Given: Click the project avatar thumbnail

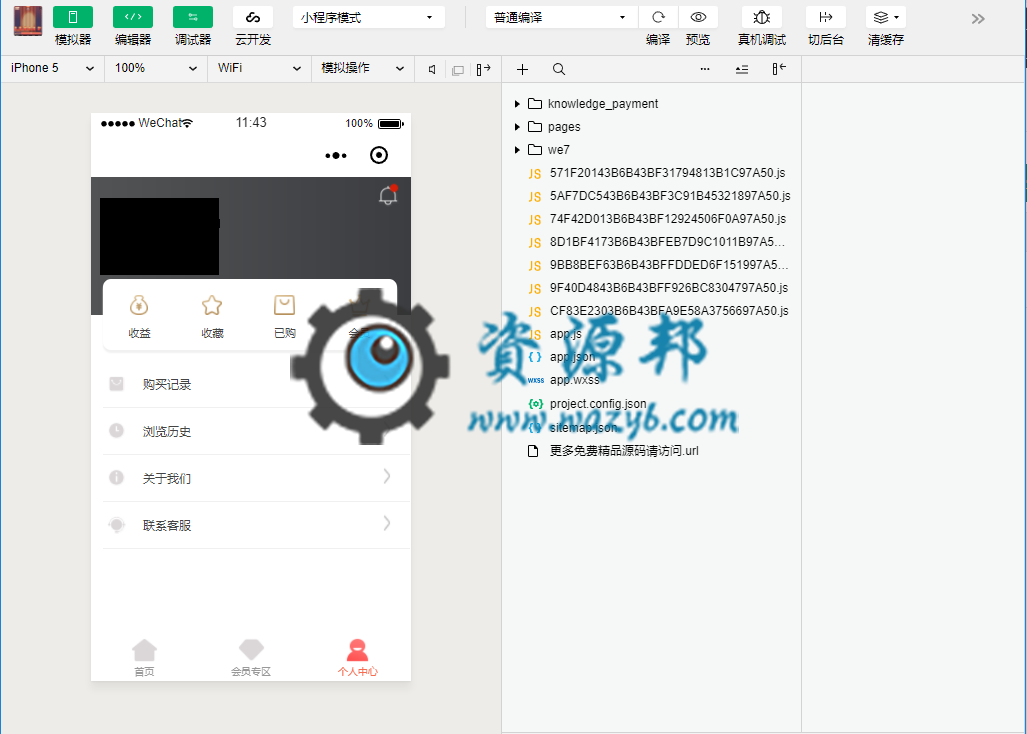Looking at the screenshot, I should (x=28, y=21).
